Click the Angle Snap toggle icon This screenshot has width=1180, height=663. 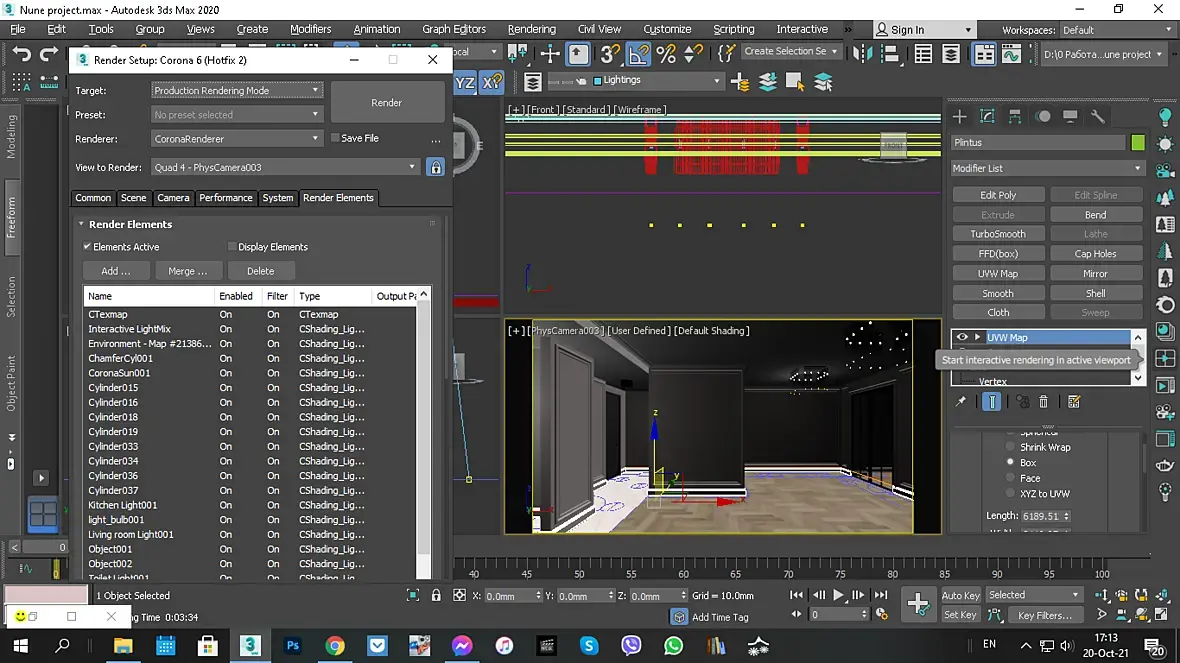coord(638,54)
